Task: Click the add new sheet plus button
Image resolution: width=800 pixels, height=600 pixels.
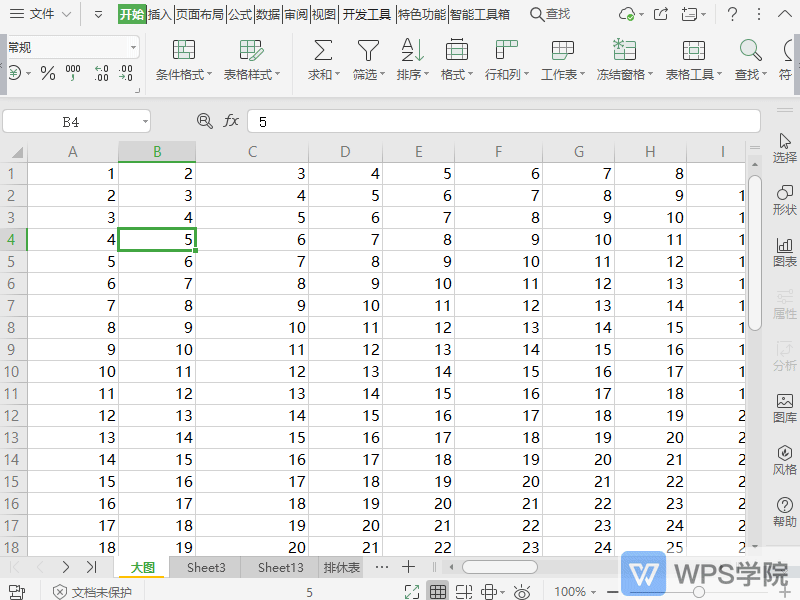Action: click(x=408, y=567)
